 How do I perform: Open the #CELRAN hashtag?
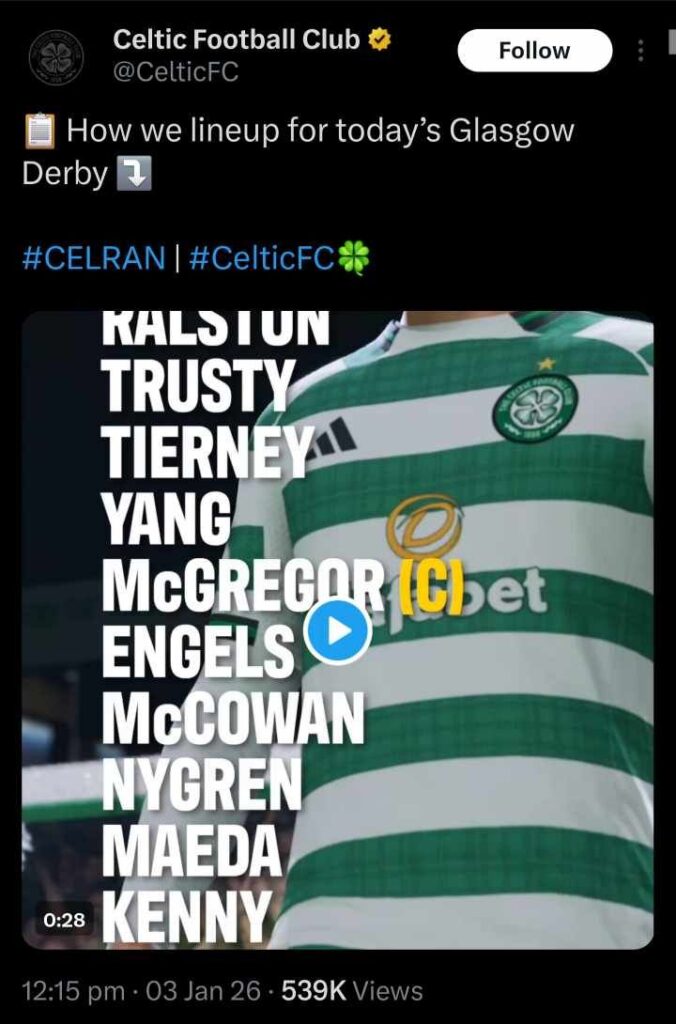click(94, 258)
